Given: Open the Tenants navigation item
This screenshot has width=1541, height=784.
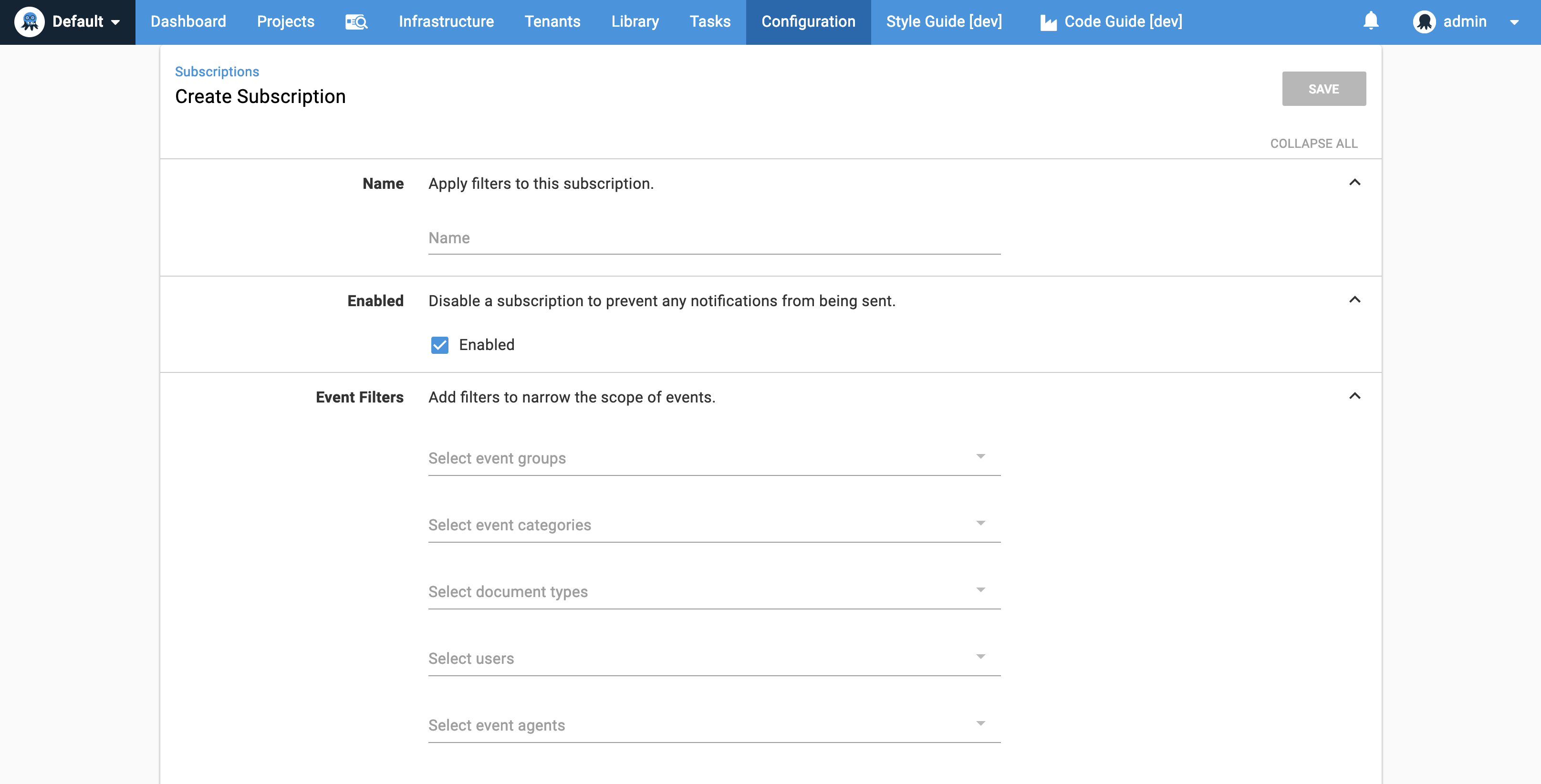Looking at the screenshot, I should pos(552,21).
